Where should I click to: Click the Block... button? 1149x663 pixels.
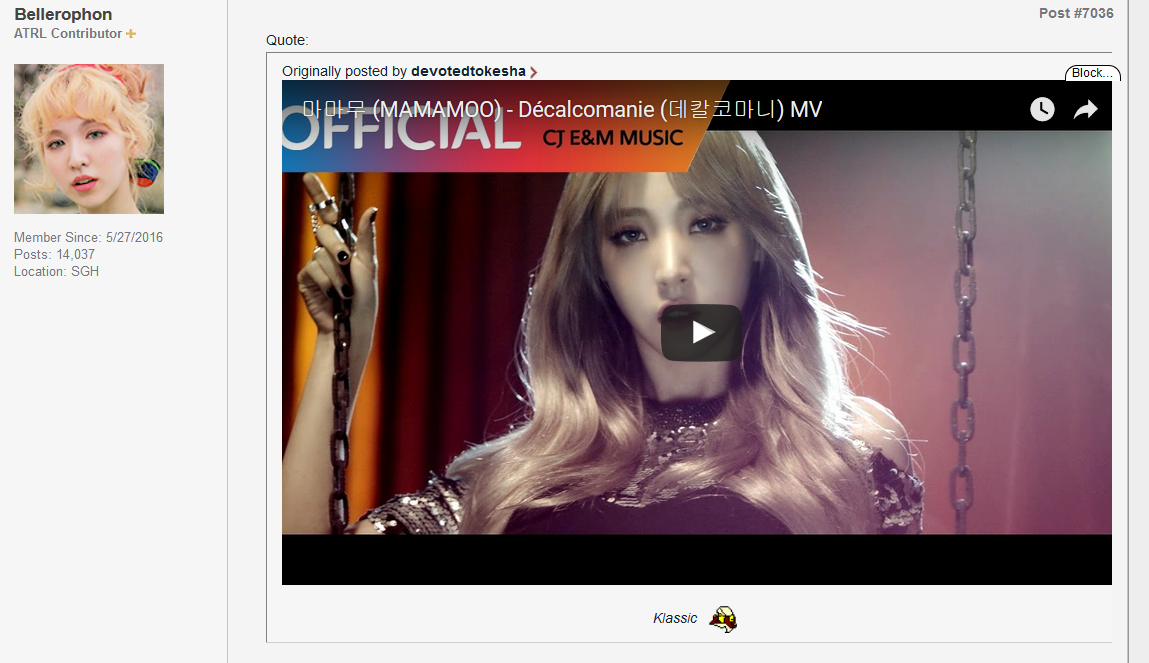1092,73
